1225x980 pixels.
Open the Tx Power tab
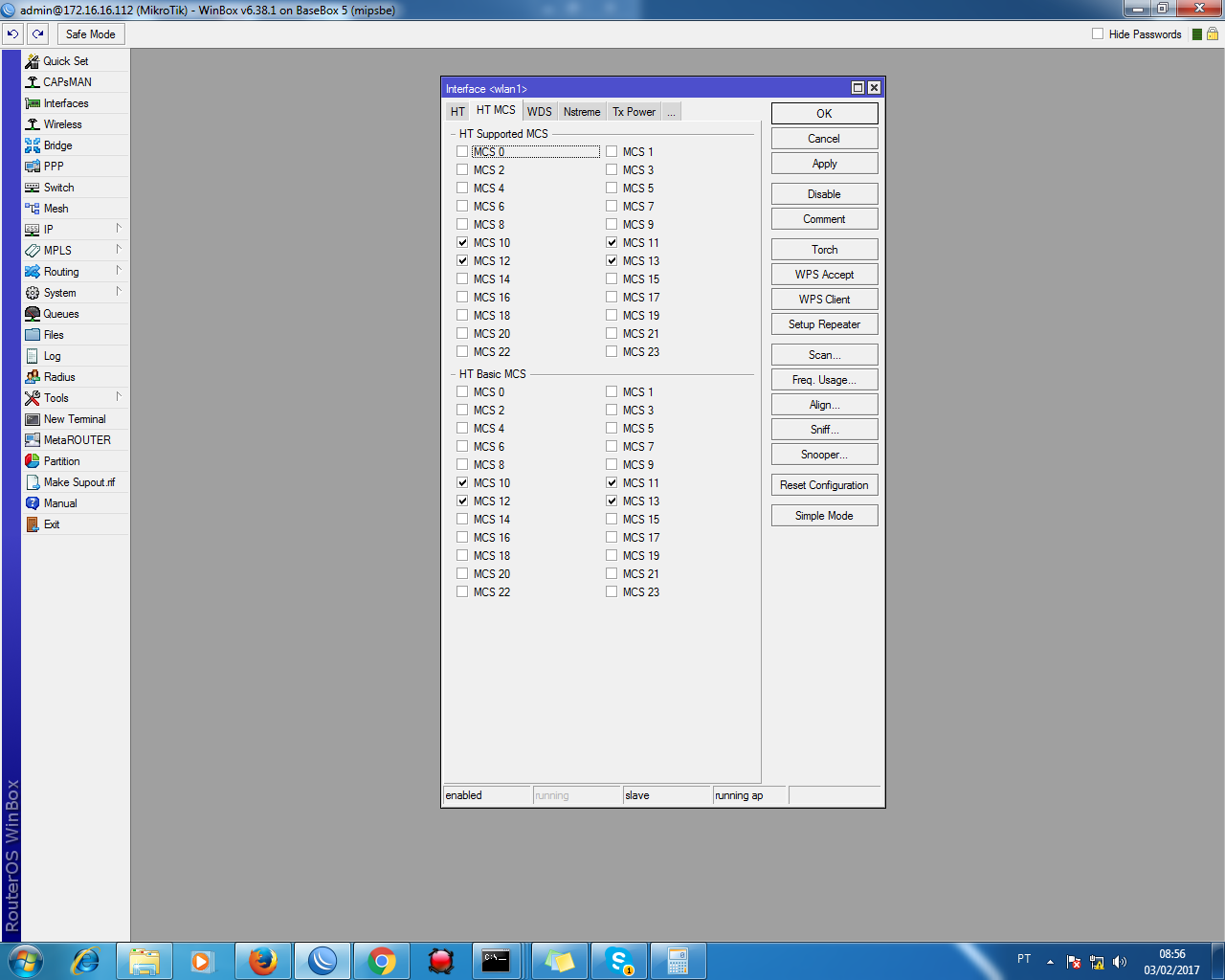coord(635,112)
